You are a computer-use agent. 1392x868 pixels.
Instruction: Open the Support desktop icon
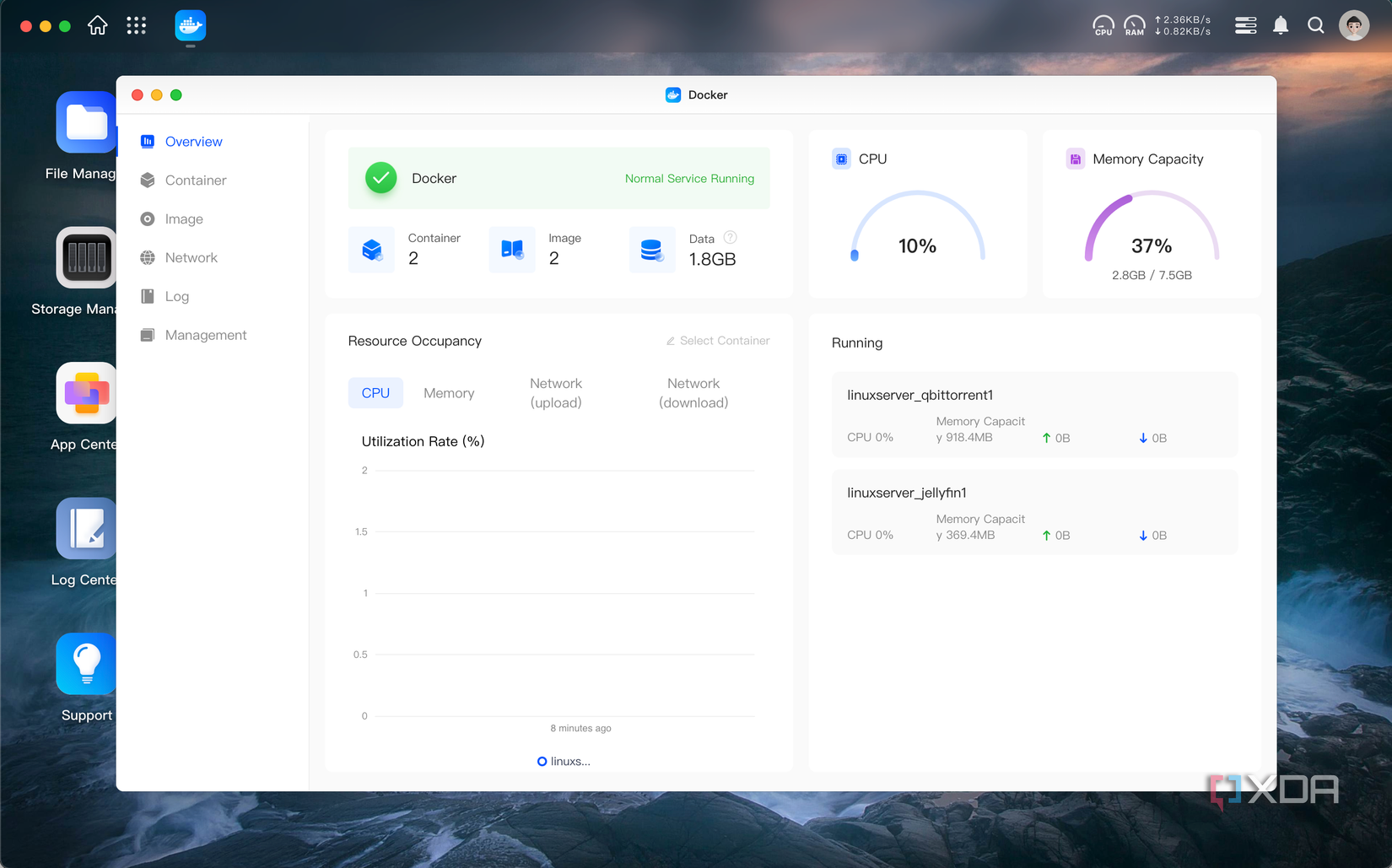click(x=85, y=664)
